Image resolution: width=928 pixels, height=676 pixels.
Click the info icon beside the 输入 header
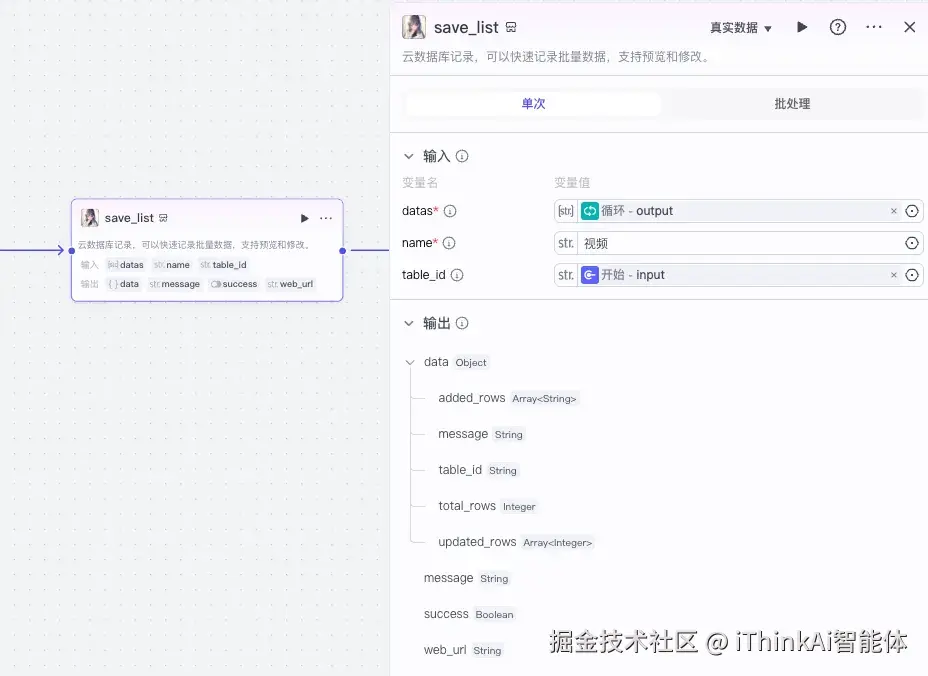460,156
